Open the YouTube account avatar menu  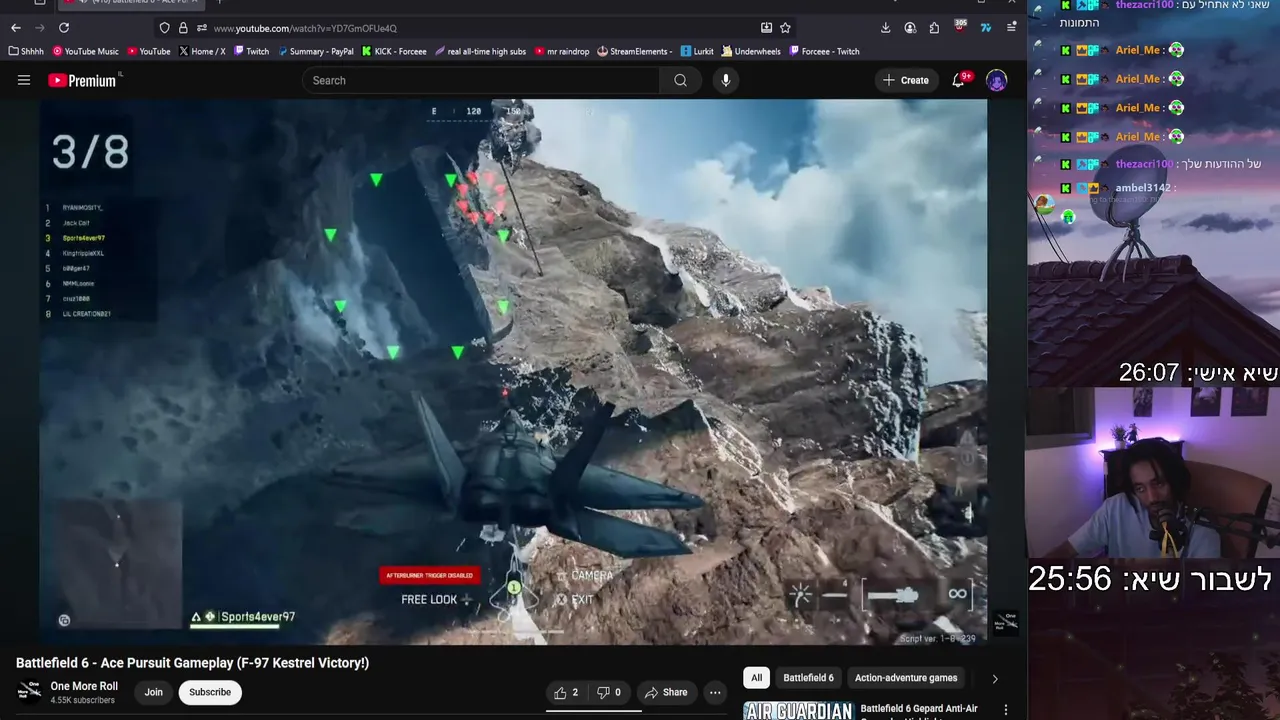pos(996,80)
